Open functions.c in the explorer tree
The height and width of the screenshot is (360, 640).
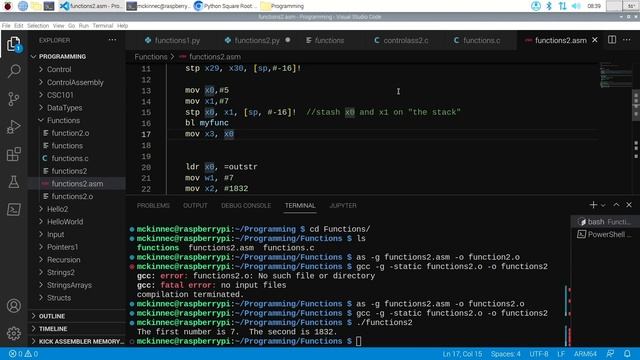pos(70,158)
